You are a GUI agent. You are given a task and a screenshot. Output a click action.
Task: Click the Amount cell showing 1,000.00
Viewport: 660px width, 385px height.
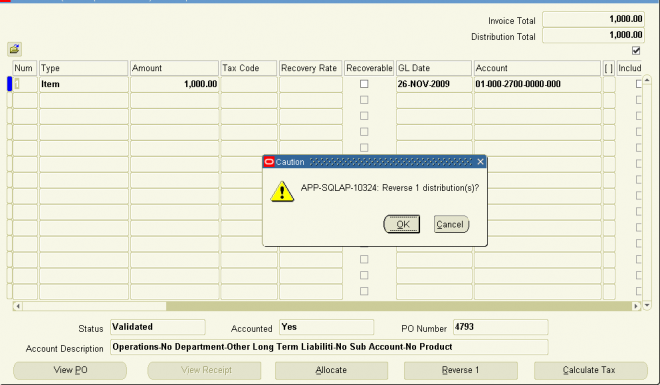(x=174, y=84)
